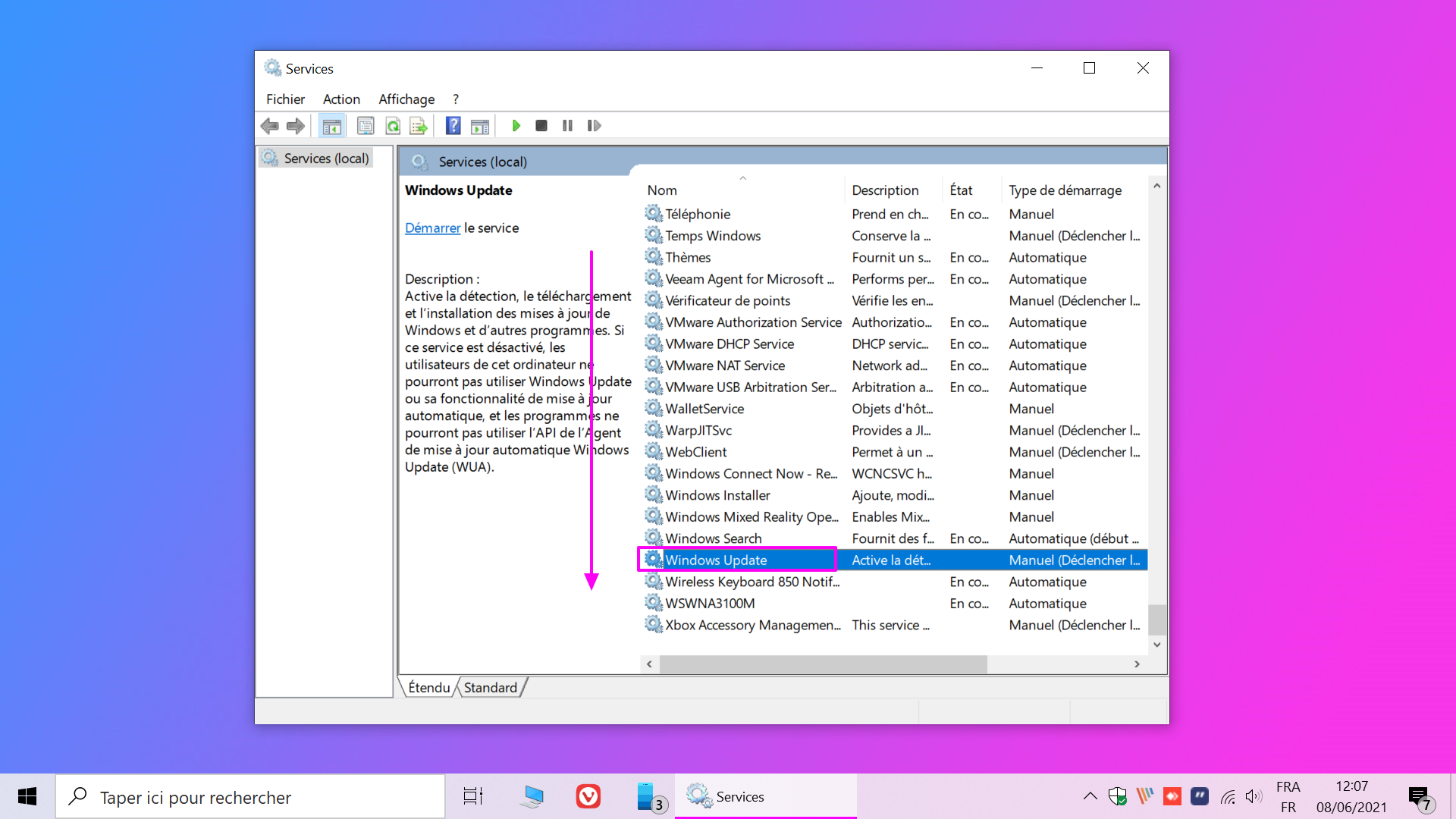
Task: Select the VMware NAT Service row
Action: [x=895, y=366]
